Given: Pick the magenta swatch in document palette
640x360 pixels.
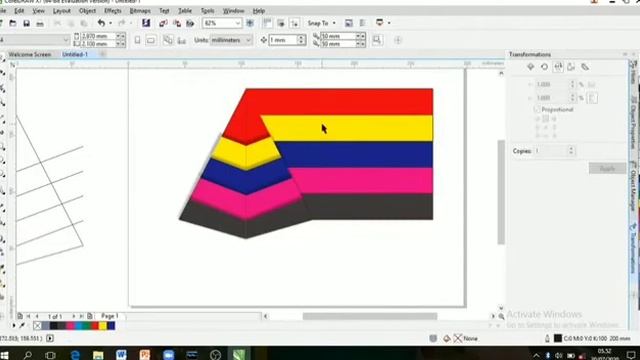Looking at the screenshot, I should [70, 325].
